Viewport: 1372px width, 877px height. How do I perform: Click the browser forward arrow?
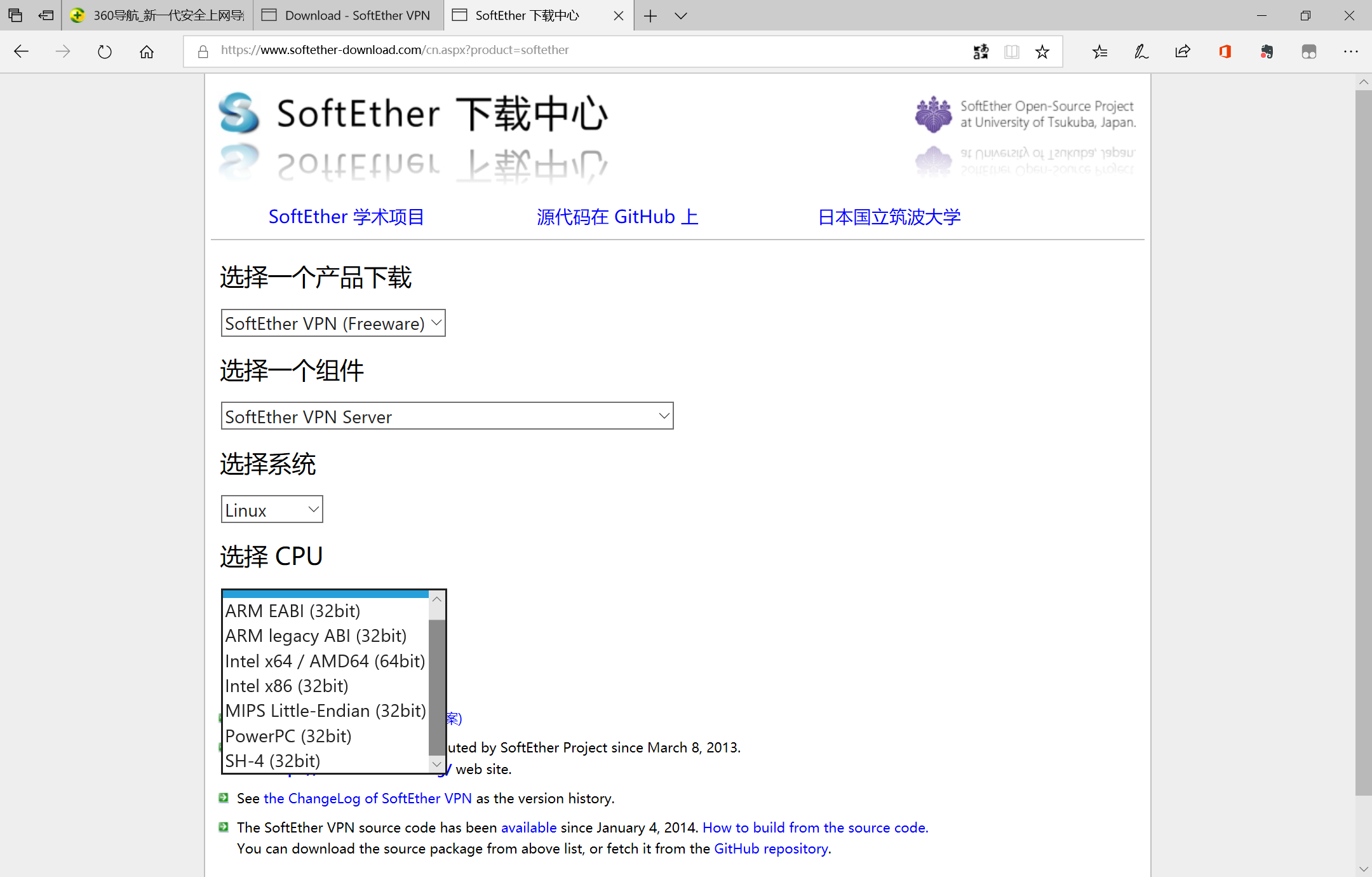click(63, 51)
